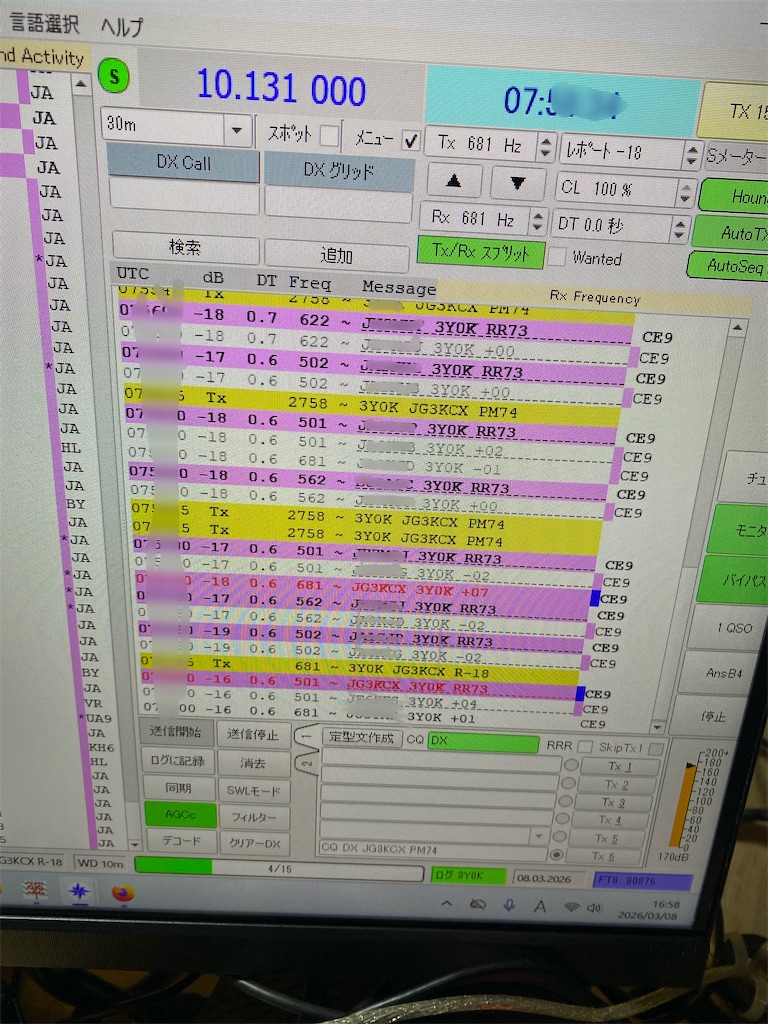Image resolution: width=768 pixels, height=1024 pixels.
Task: Switch to message tab 2
Action: point(307,762)
